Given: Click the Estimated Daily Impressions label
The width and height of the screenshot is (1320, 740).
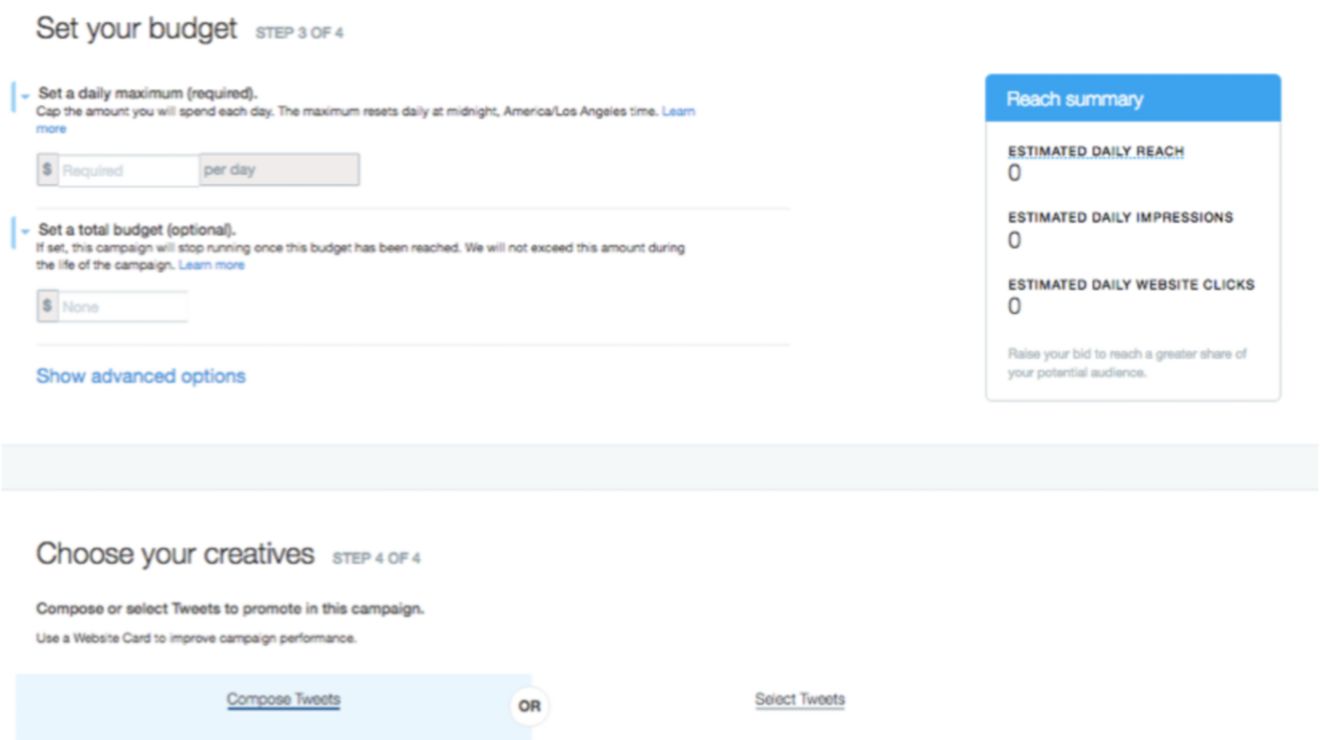Looking at the screenshot, I should (x=1120, y=217).
